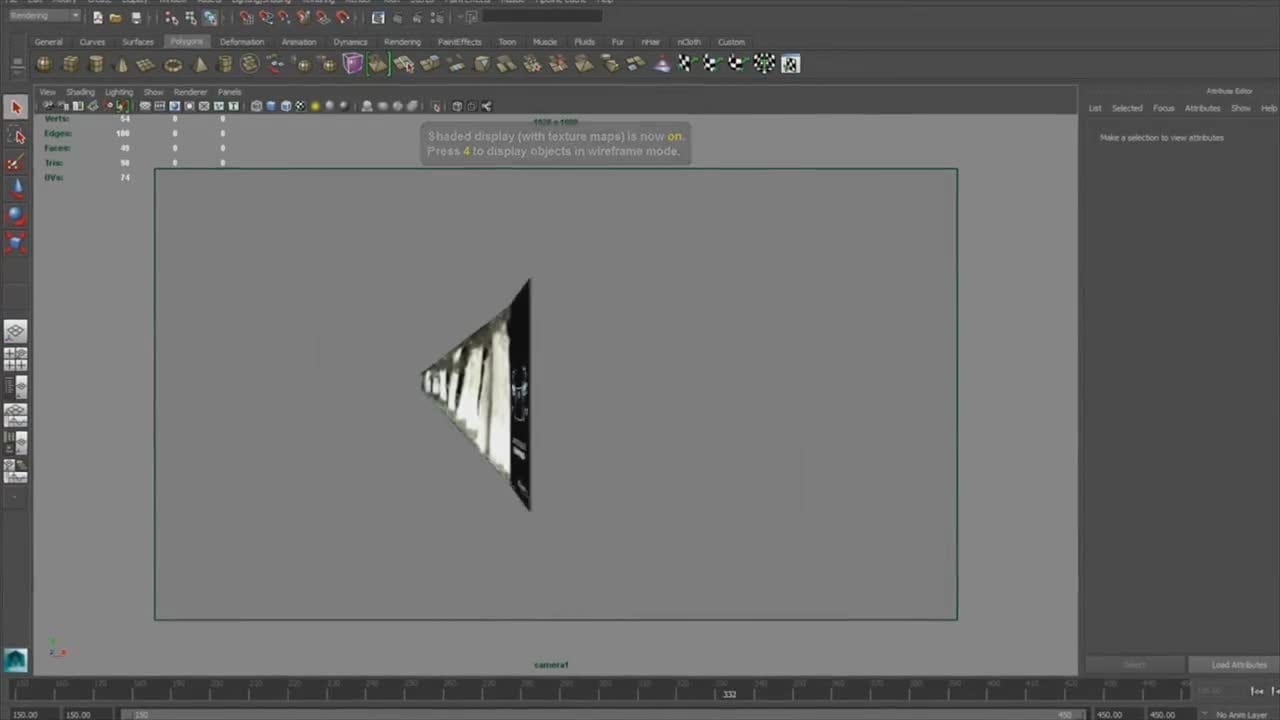Switch to the Deformation shelf tab
This screenshot has height=720, width=1280.
point(242,42)
